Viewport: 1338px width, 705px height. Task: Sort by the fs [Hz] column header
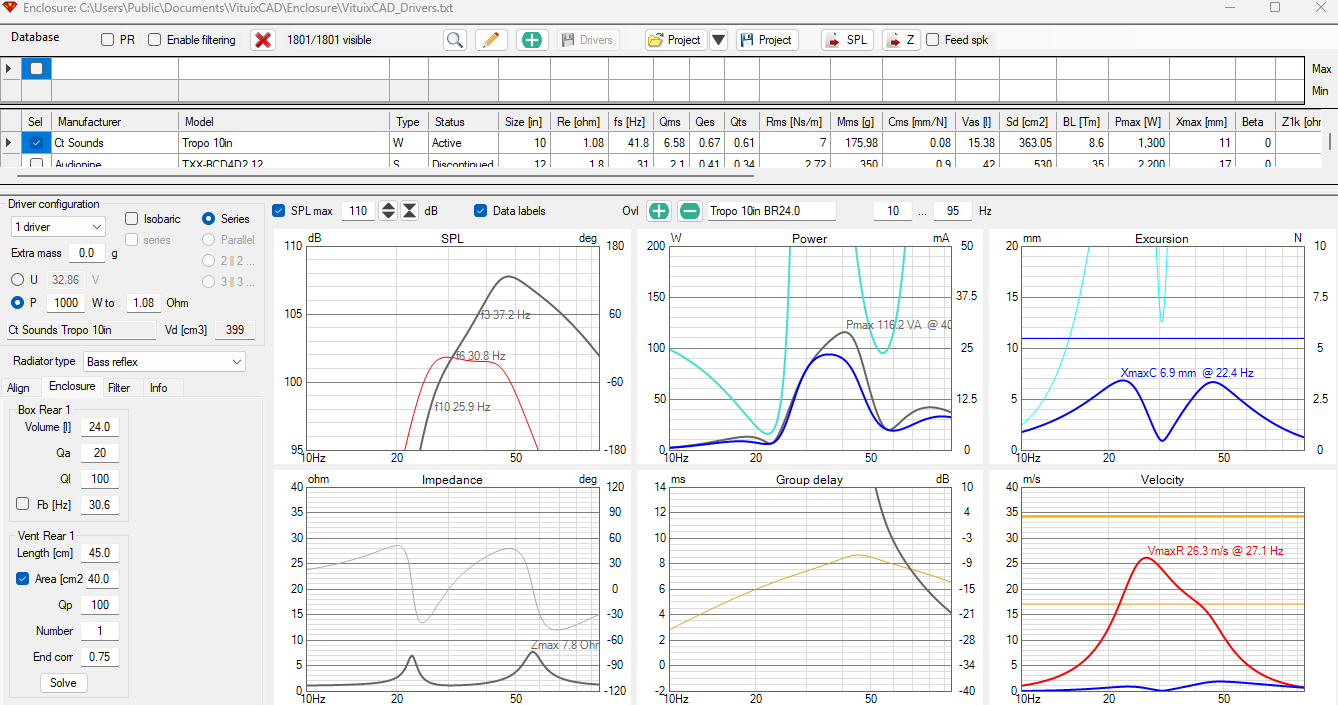(x=631, y=121)
